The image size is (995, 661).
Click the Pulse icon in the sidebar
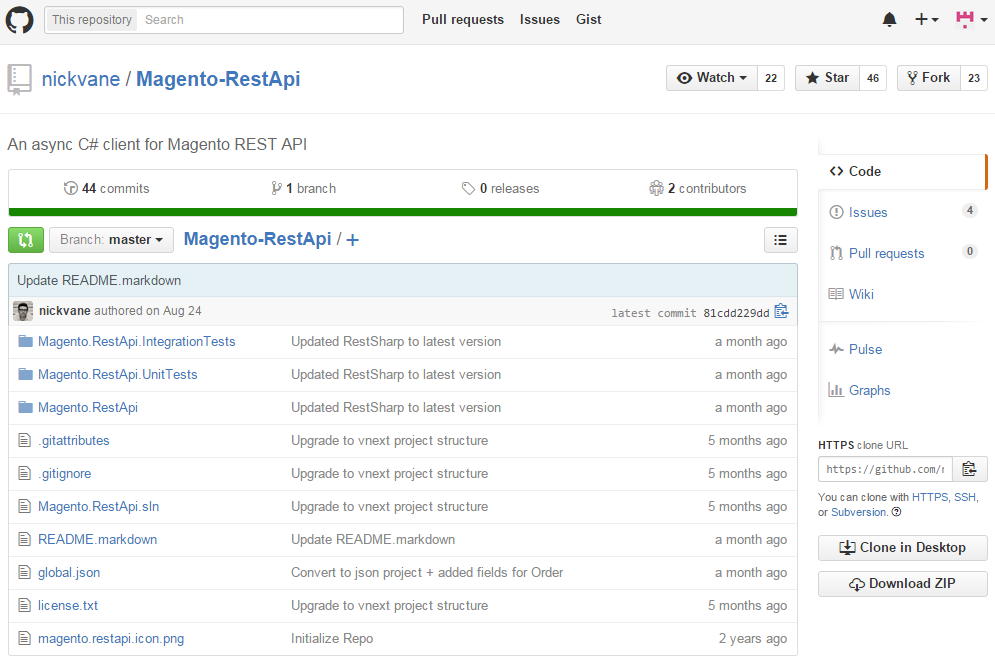pyautogui.click(x=836, y=350)
